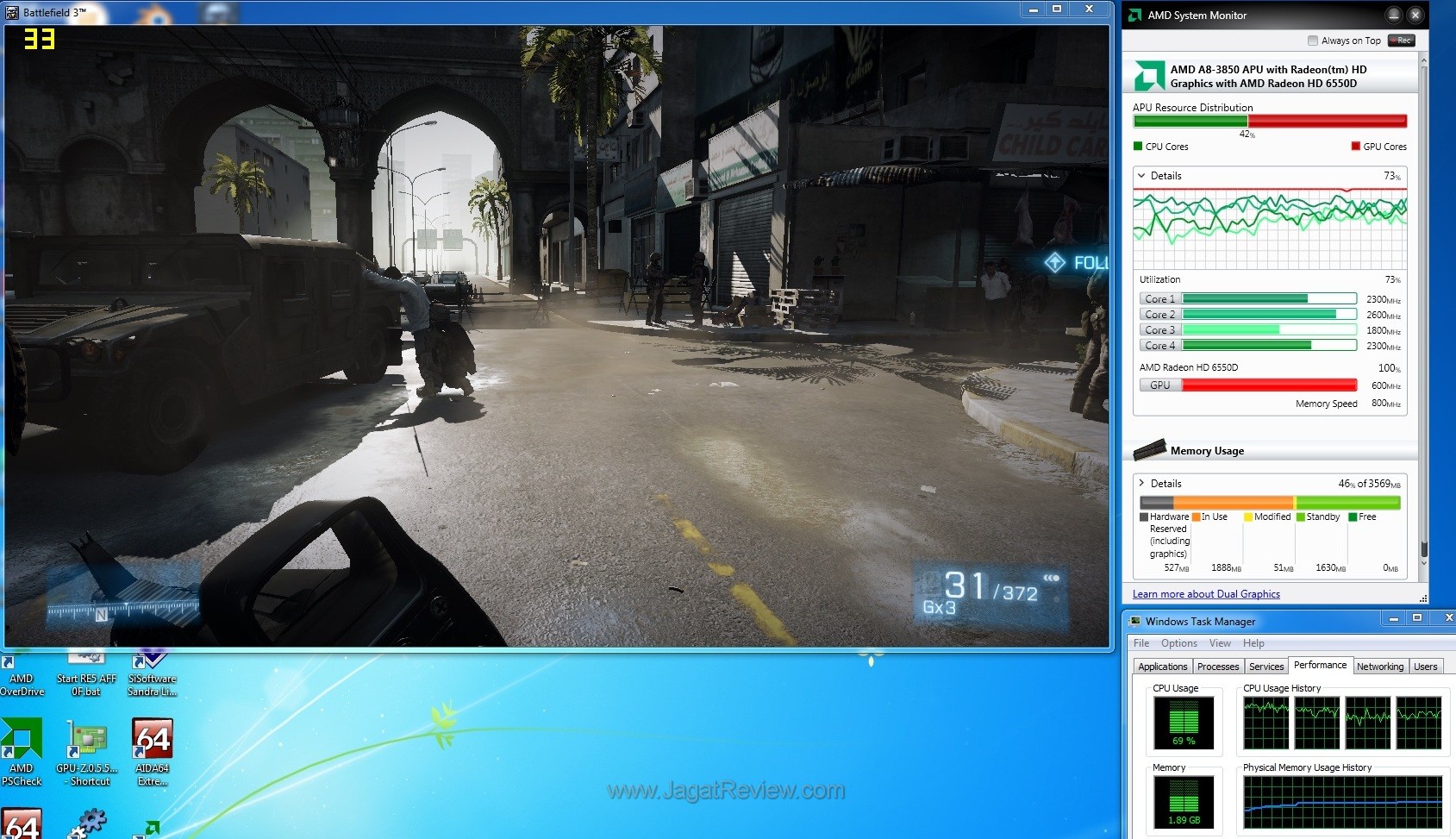Click the large AMD logo beside the APU name
Image resolution: width=1456 pixels, height=839 pixels.
1149,76
